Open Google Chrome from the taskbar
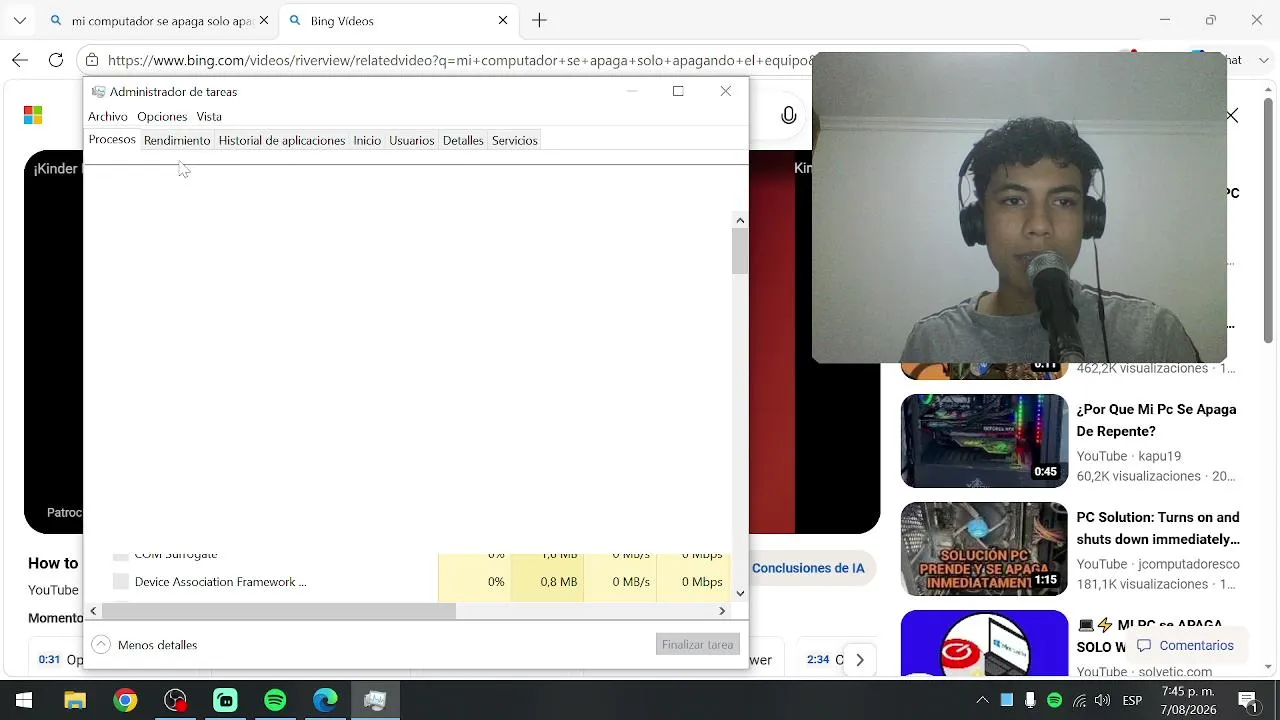 [x=125, y=700]
